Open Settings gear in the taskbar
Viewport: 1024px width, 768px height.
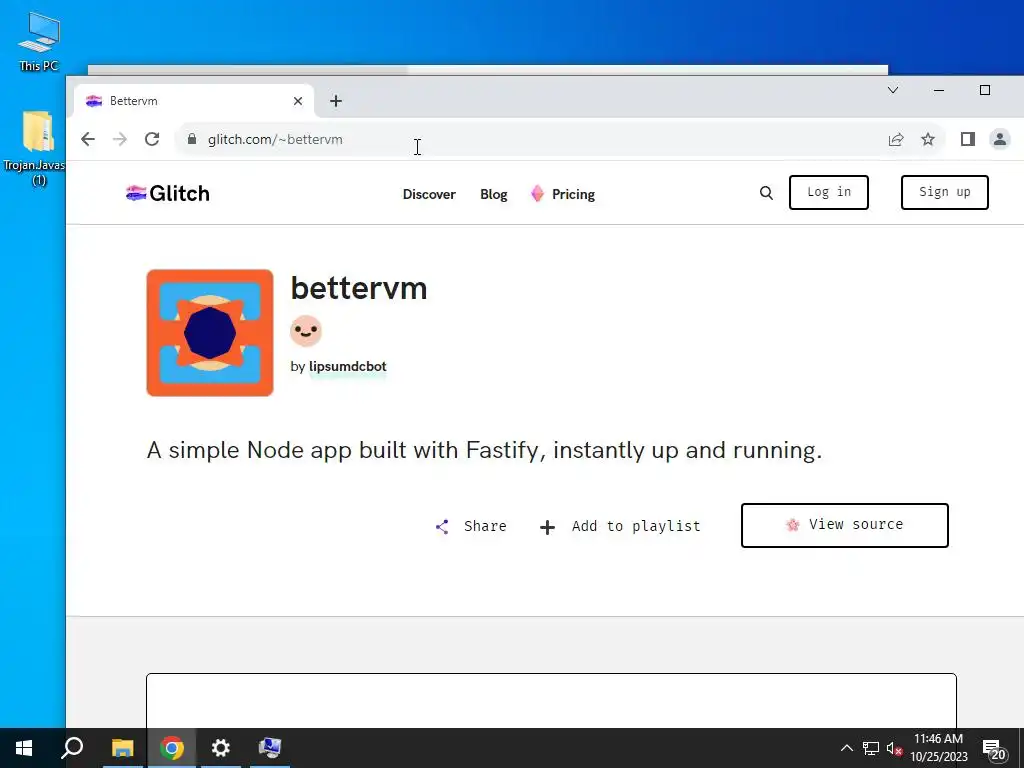(x=221, y=748)
